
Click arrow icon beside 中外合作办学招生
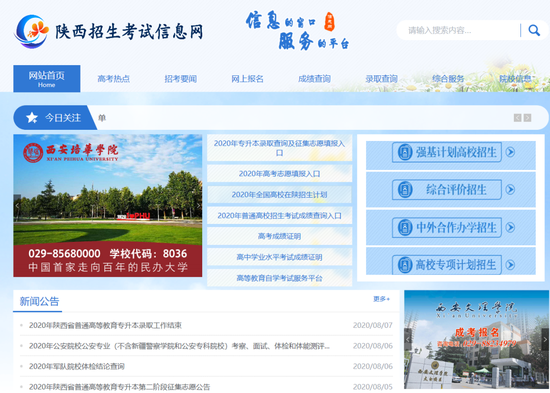pyautogui.click(x=510, y=227)
